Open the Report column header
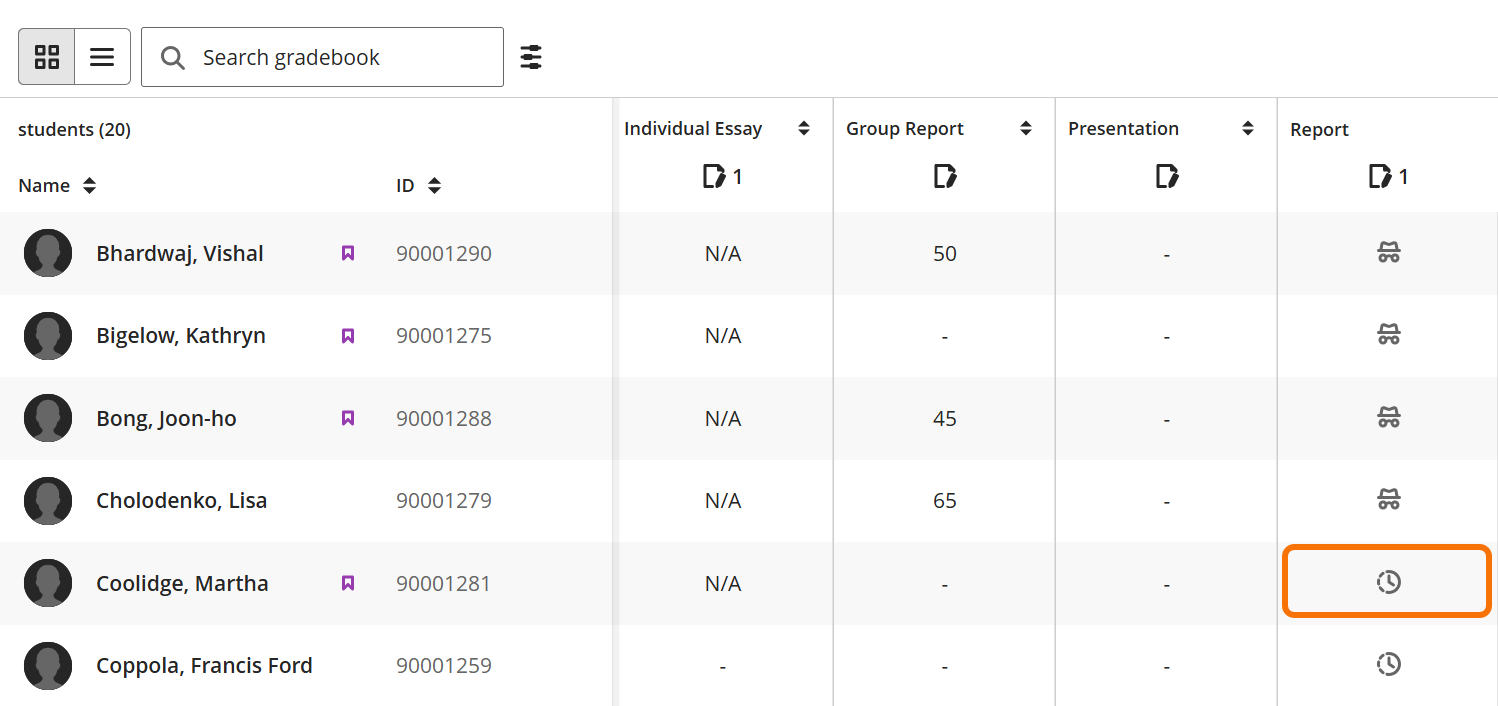The width and height of the screenshot is (1498, 706). pyautogui.click(x=1319, y=129)
